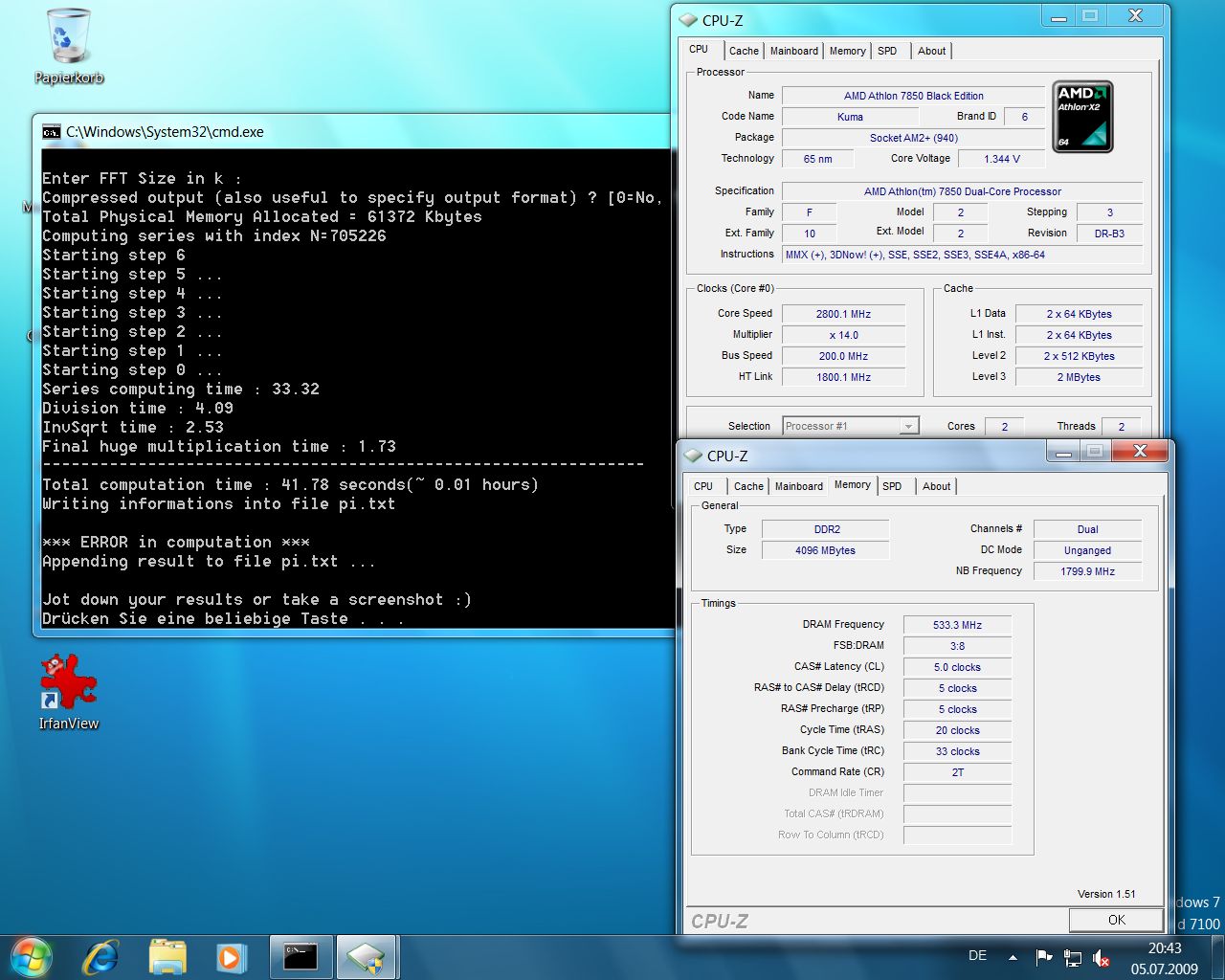Launch the IrfanView desktop shortcut

pos(68,693)
